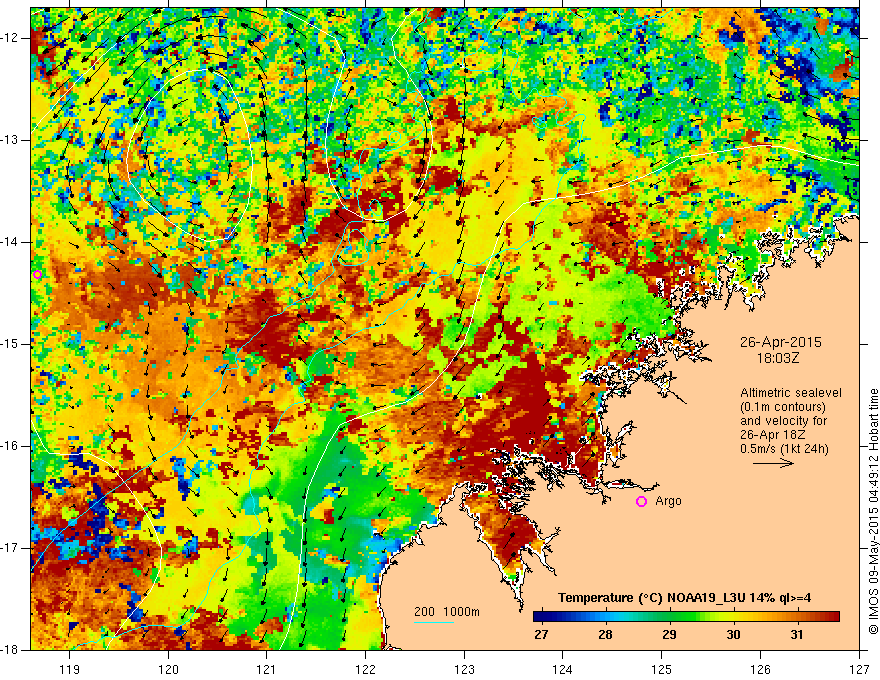Click the '26-Apr 18Z' caption line
The width and height of the screenshot is (880, 680).
(x=775, y=435)
